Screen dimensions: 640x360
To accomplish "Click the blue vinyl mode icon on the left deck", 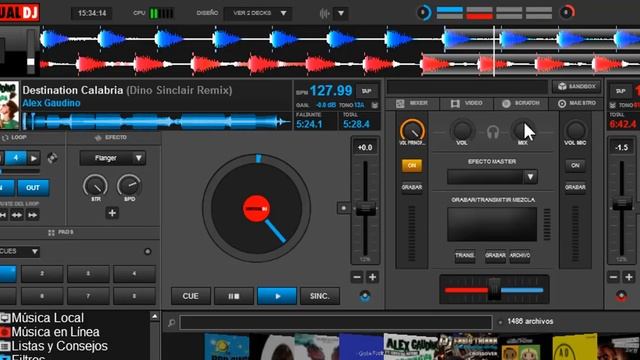I will pos(365,296).
